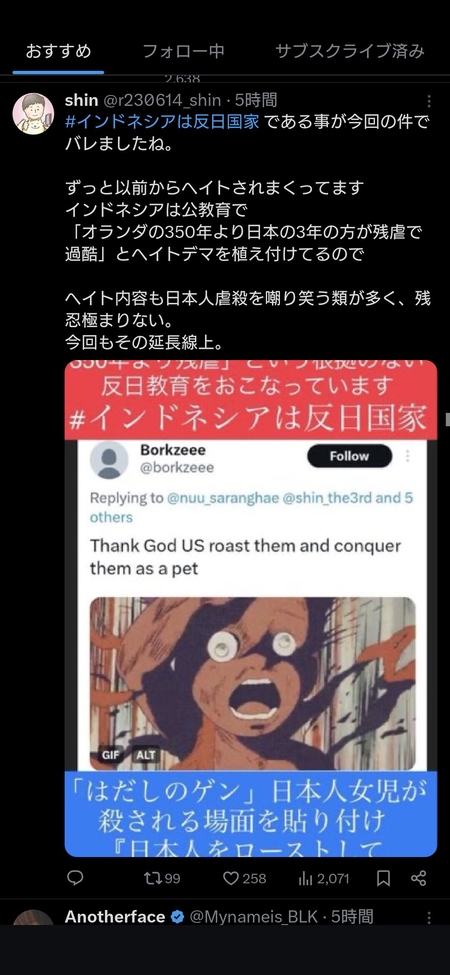
Task: Open the attached Borkzeee screenshot image
Action: pos(251,608)
